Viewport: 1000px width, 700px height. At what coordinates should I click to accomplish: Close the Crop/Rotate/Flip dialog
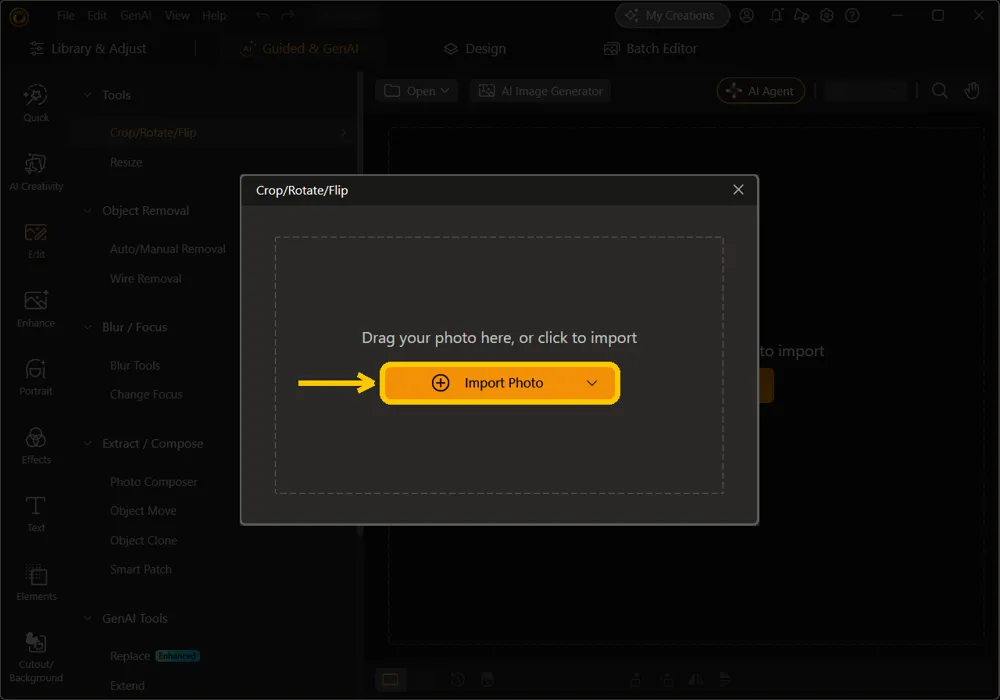pyautogui.click(x=738, y=190)
